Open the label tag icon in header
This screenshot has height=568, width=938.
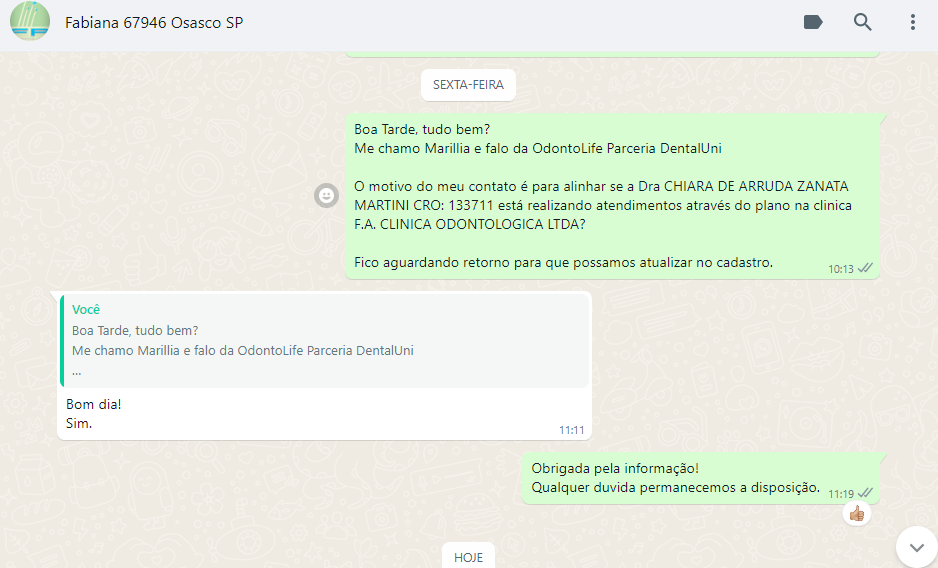click(x=813, y=22)
